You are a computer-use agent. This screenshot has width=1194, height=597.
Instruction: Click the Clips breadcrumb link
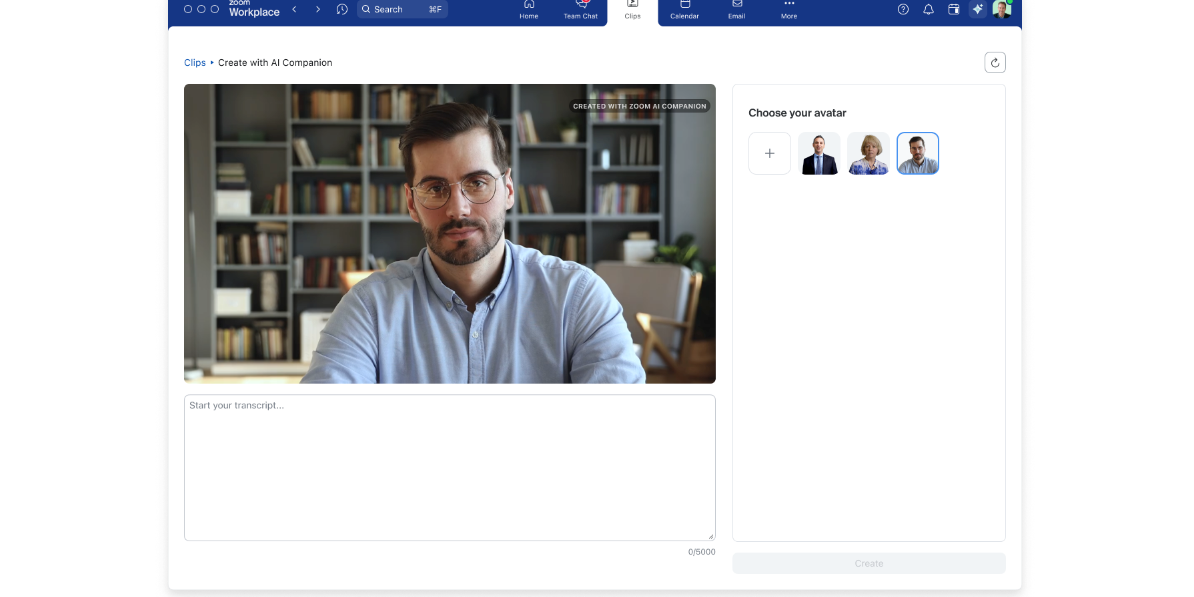[195, 62]
